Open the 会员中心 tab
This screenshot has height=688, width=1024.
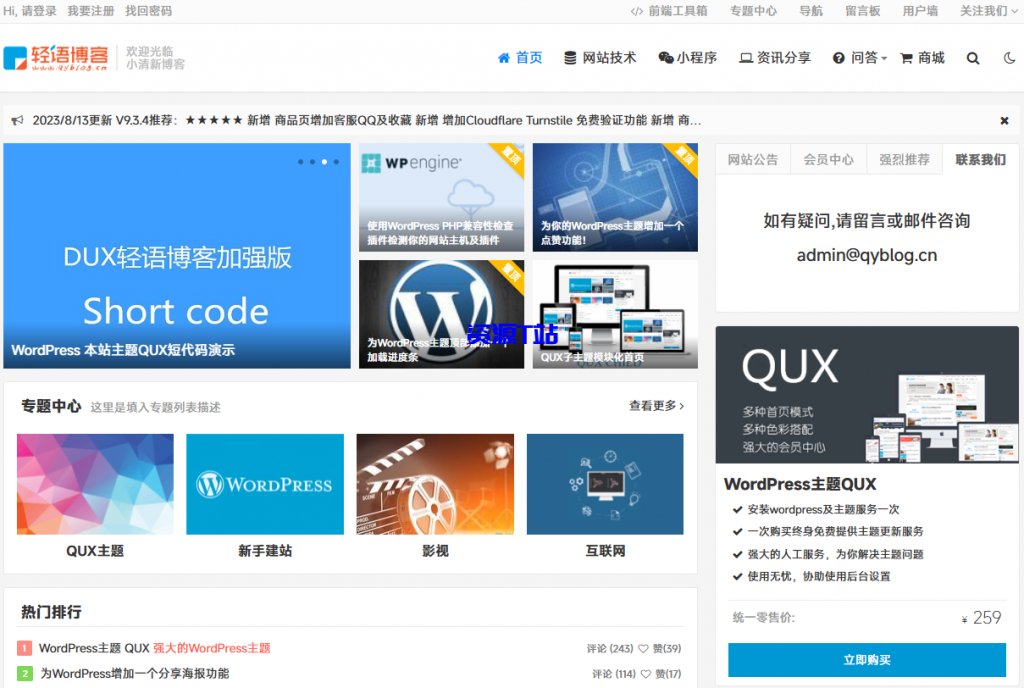(x=827, y=159)
